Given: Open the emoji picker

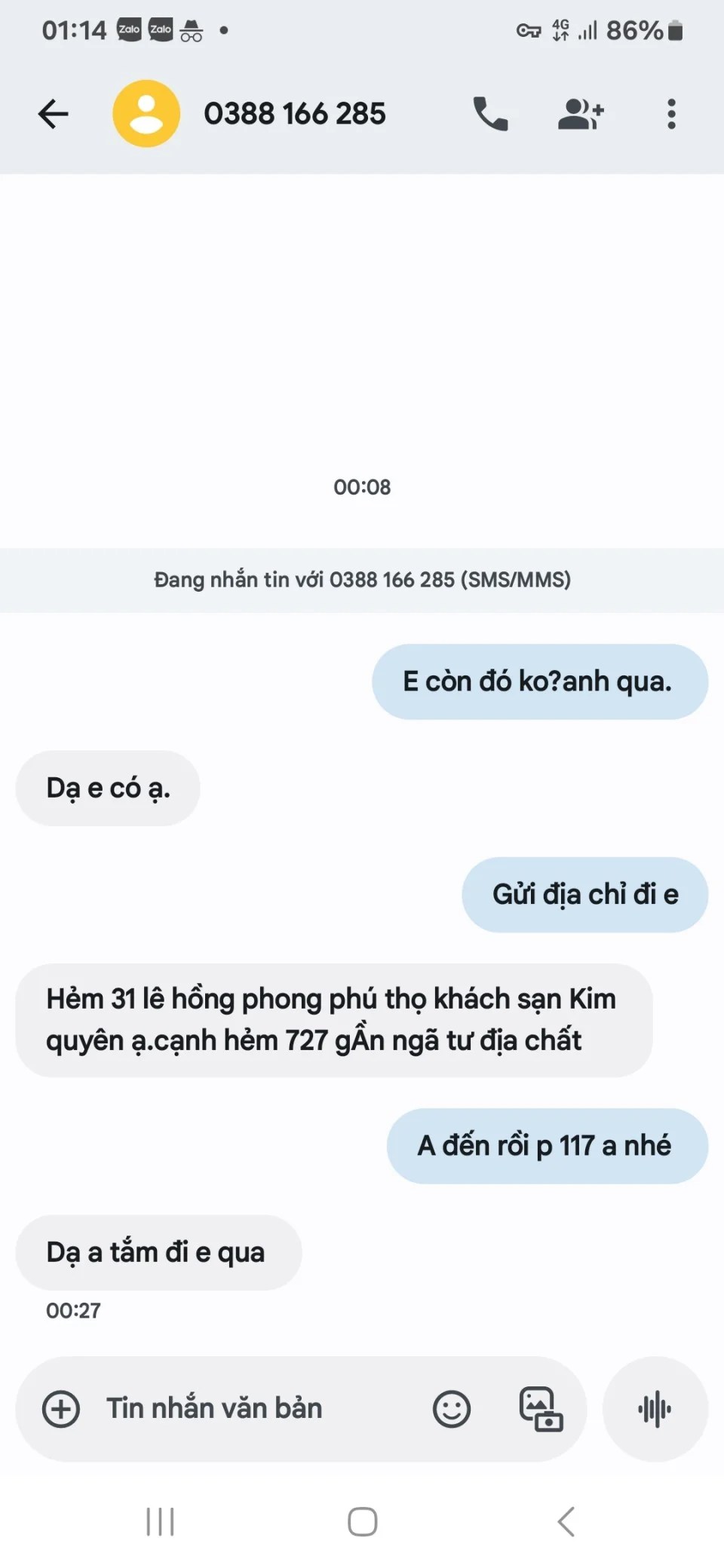Looking at the screenshot, I should 452,1409.
